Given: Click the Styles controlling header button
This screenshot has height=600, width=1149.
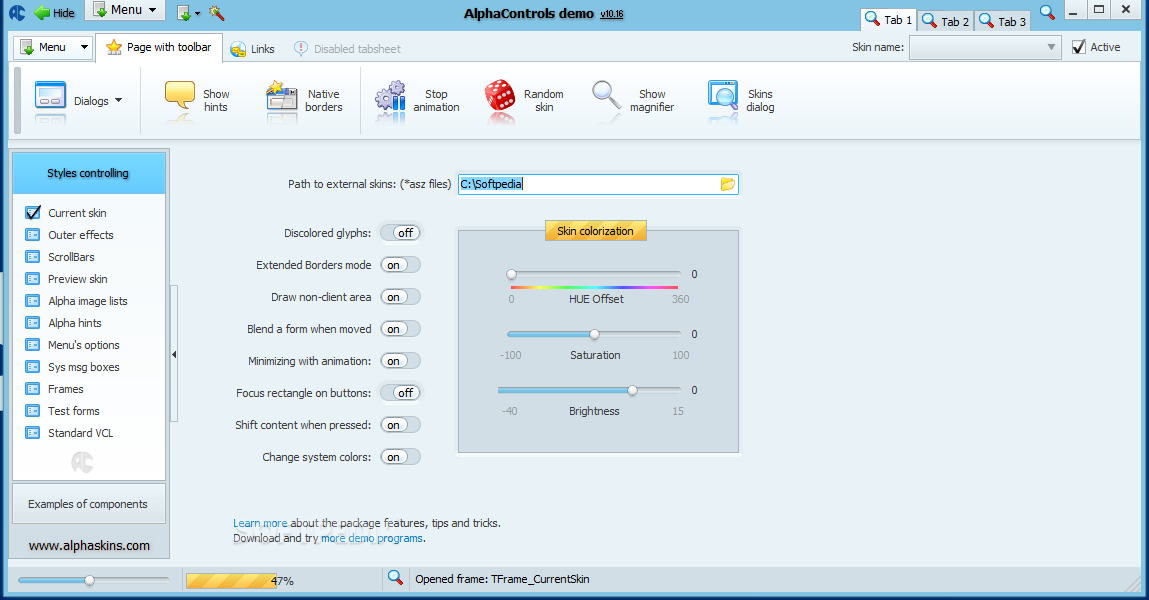Looking at the screenshot, I should (x=89, y=173).
